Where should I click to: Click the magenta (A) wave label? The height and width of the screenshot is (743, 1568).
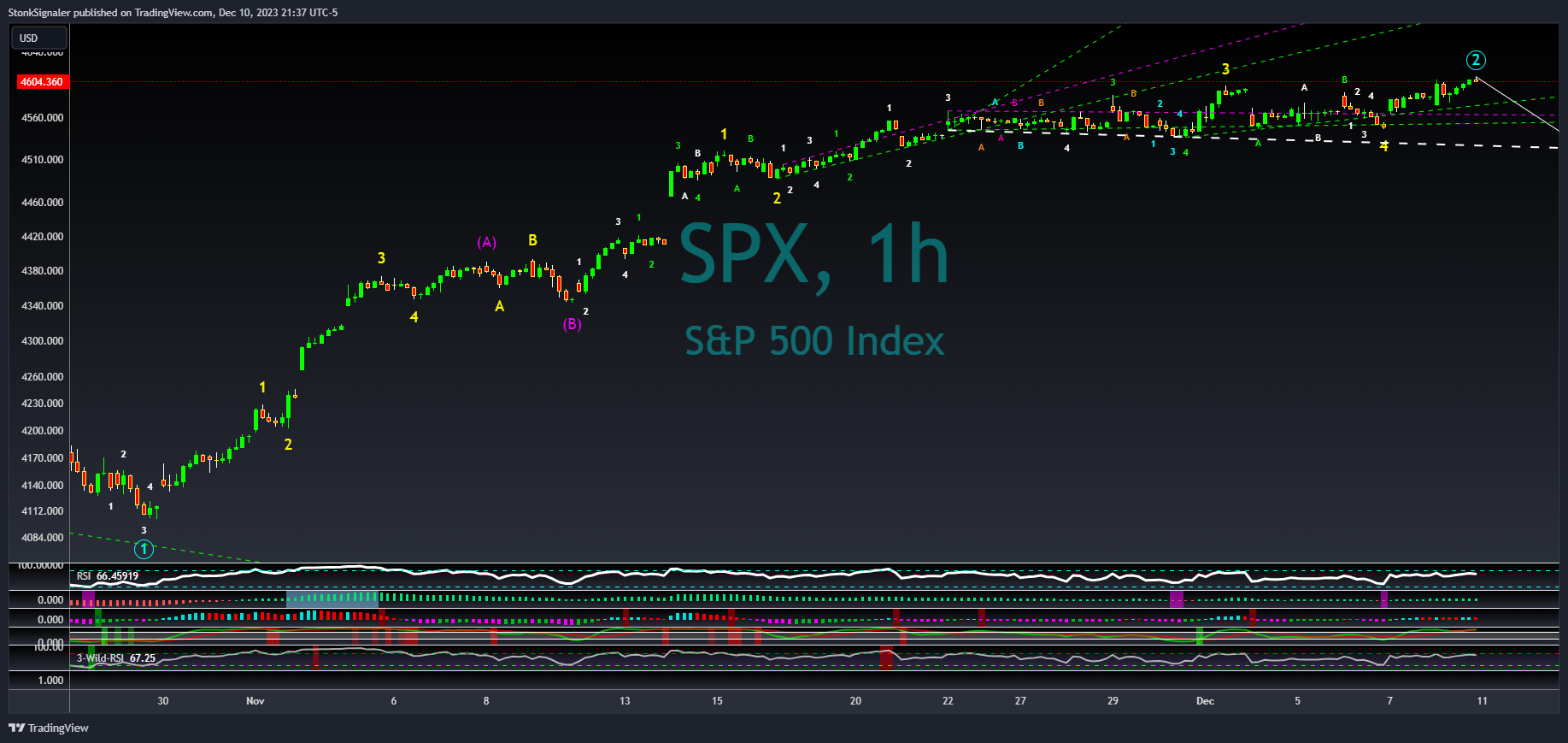[x=486, y=242]
